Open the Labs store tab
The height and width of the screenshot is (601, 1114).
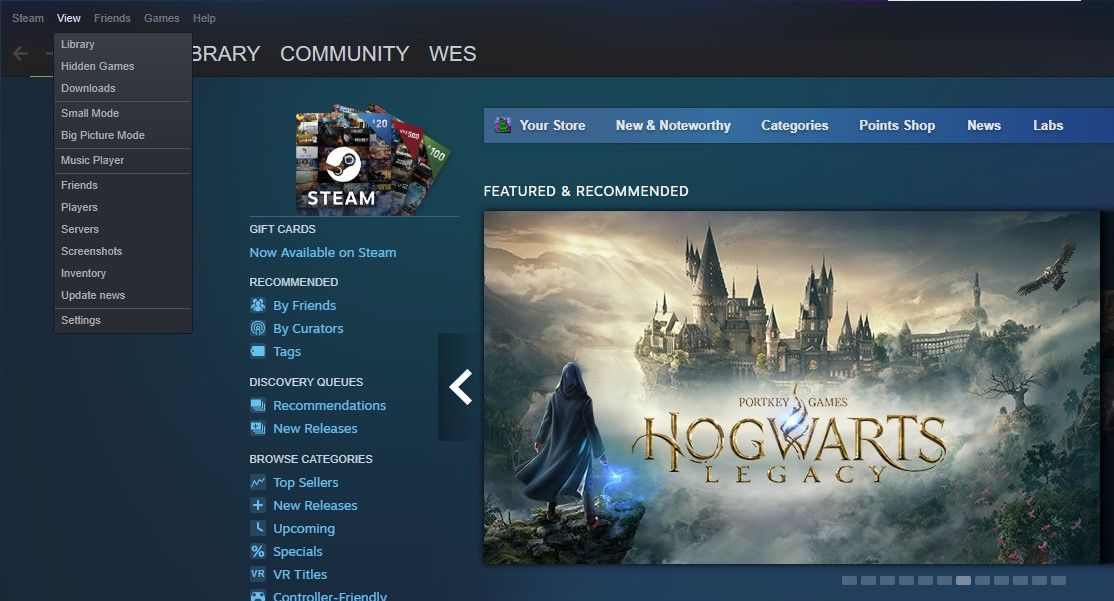click(1048, 125)
